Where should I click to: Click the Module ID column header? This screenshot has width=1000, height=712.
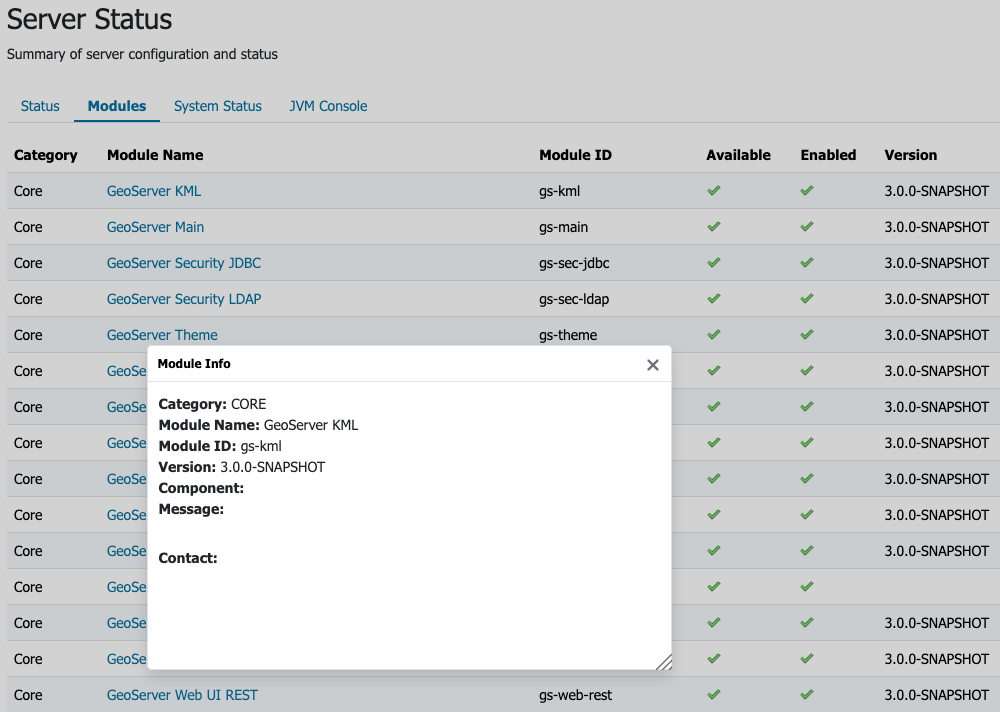[x=575, y=155]
